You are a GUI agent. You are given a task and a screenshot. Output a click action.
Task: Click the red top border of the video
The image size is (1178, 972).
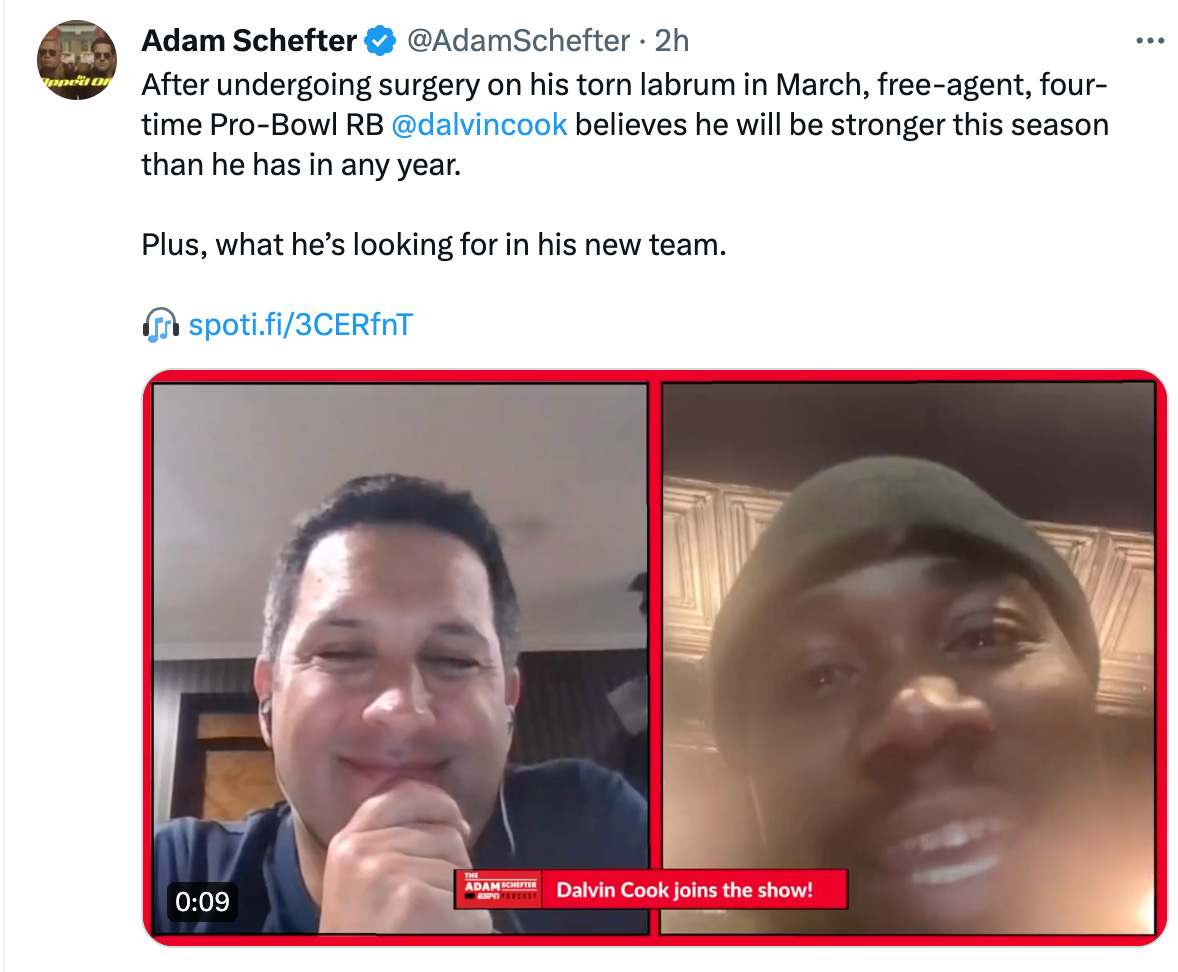coord(654,376)
